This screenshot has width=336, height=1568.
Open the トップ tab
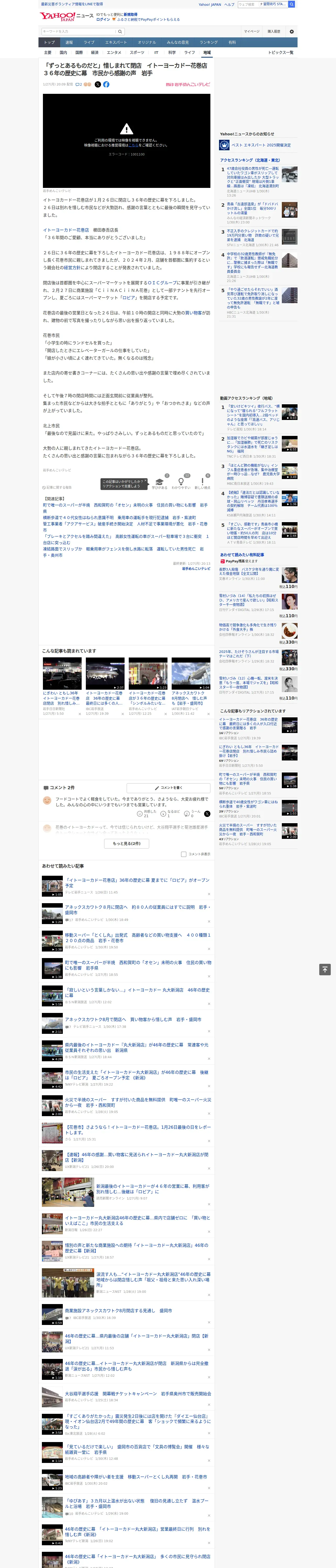click(49, 43)
